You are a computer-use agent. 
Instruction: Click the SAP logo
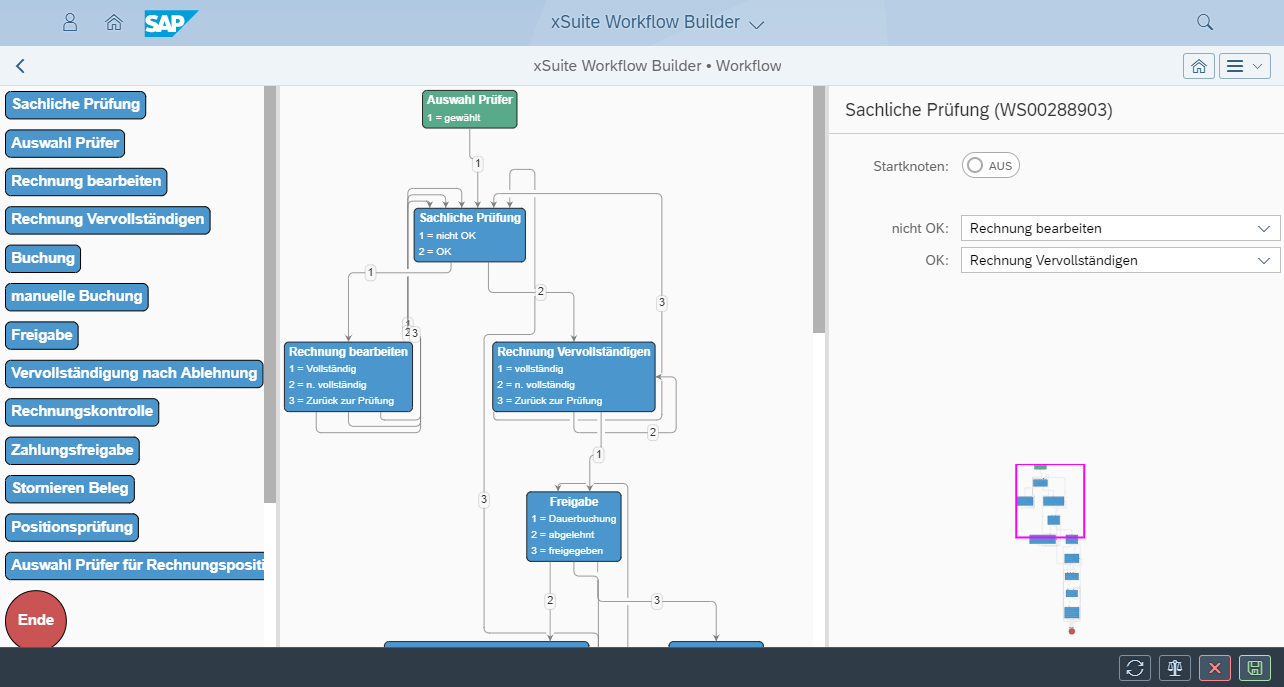pos(169,23)
